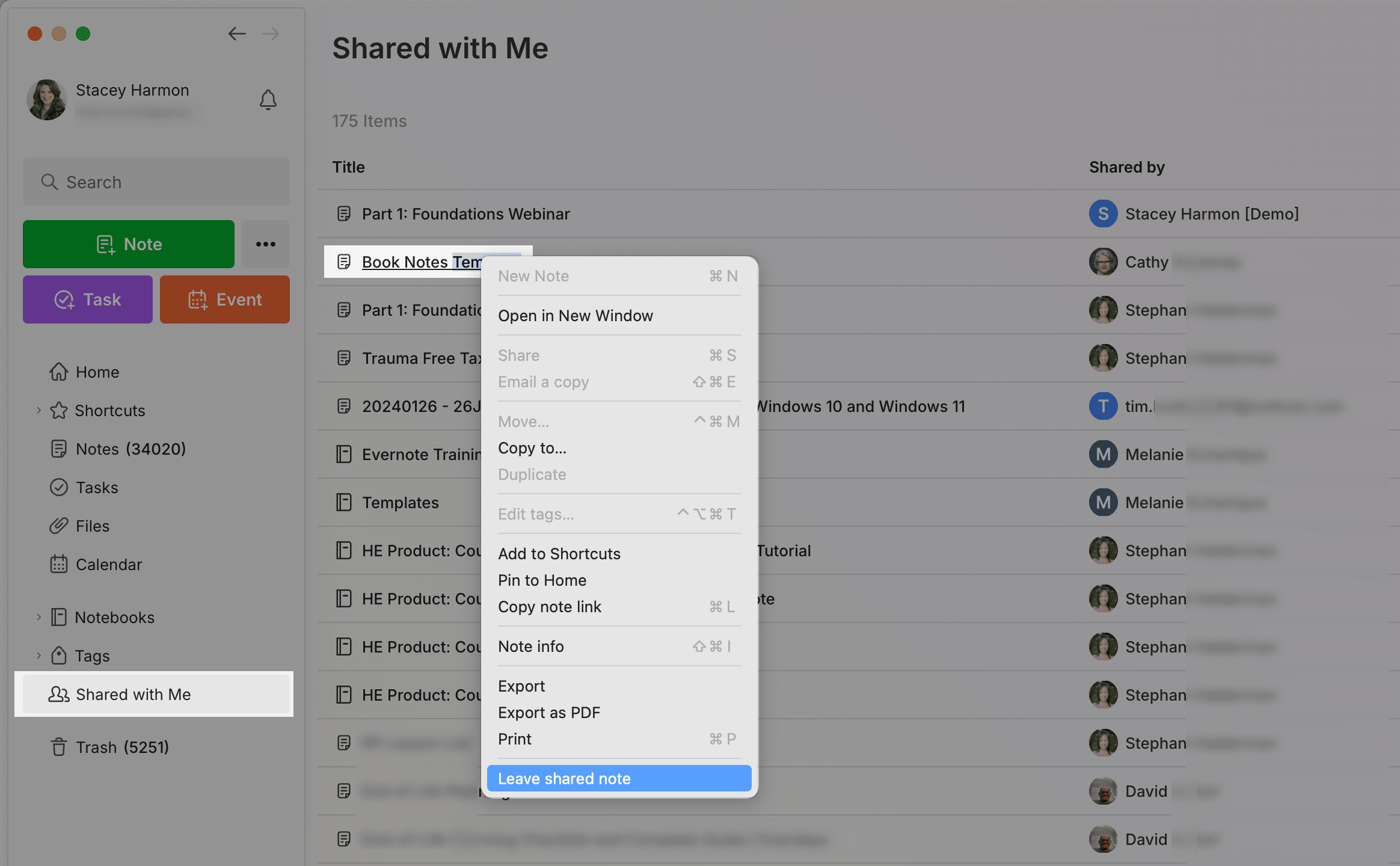Viewport: 1400px width, 866px height.
Task: Open Note info from context menu
Action: click(619, 646)
